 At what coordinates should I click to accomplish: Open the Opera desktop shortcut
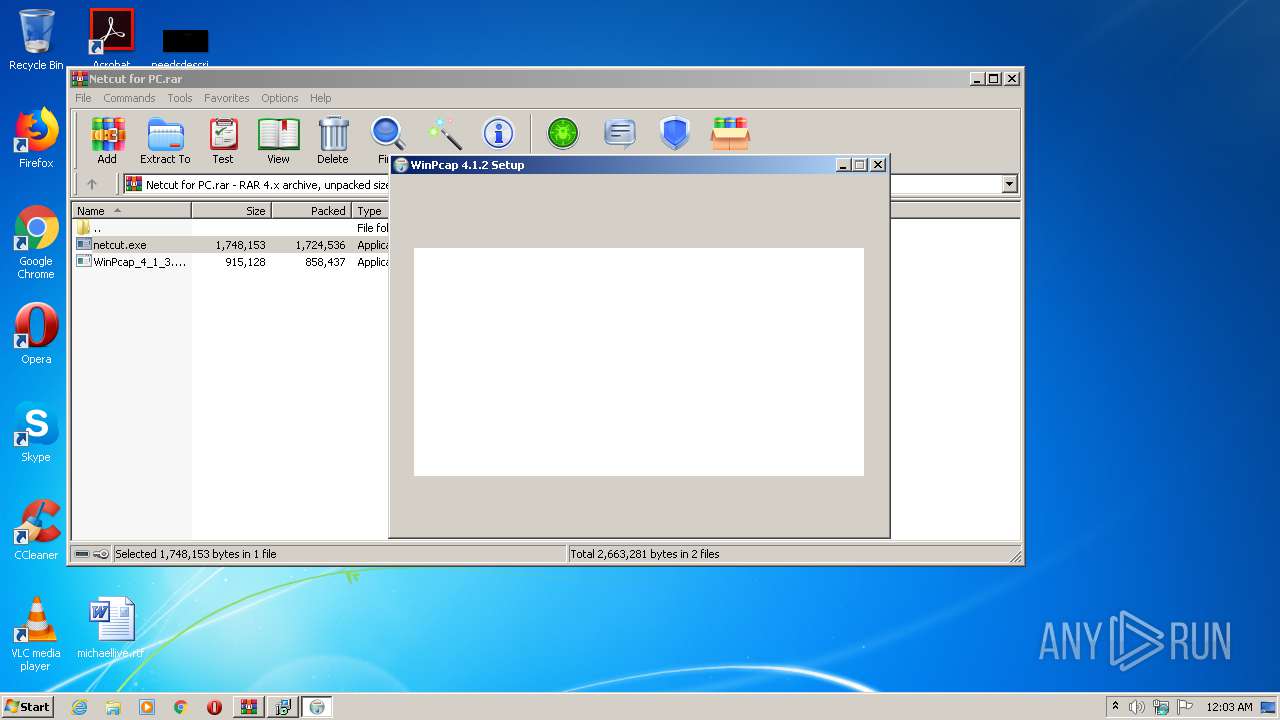click(36, 333)
